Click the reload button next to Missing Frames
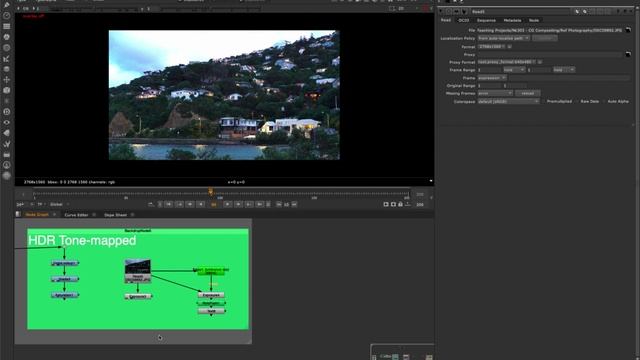This screenshot has width=640, height=360. point(528,93)
